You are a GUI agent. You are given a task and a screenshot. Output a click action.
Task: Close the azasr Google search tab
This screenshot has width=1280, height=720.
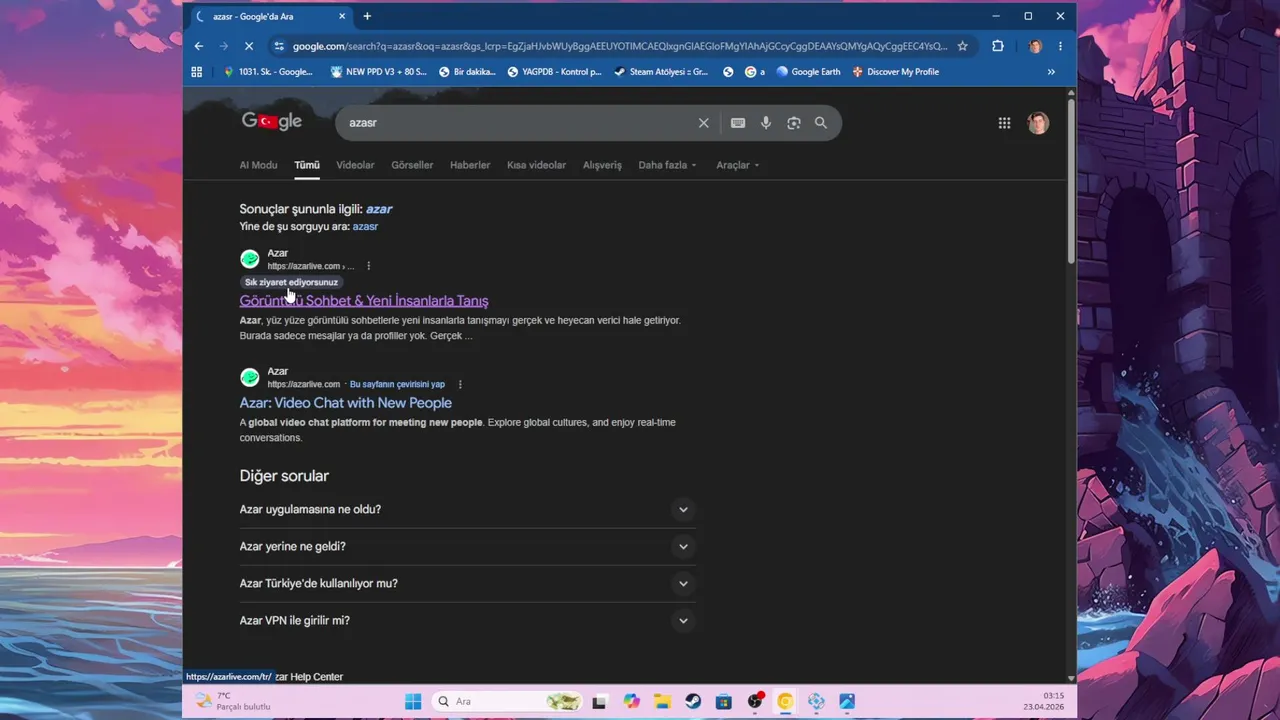click(342, 16)
